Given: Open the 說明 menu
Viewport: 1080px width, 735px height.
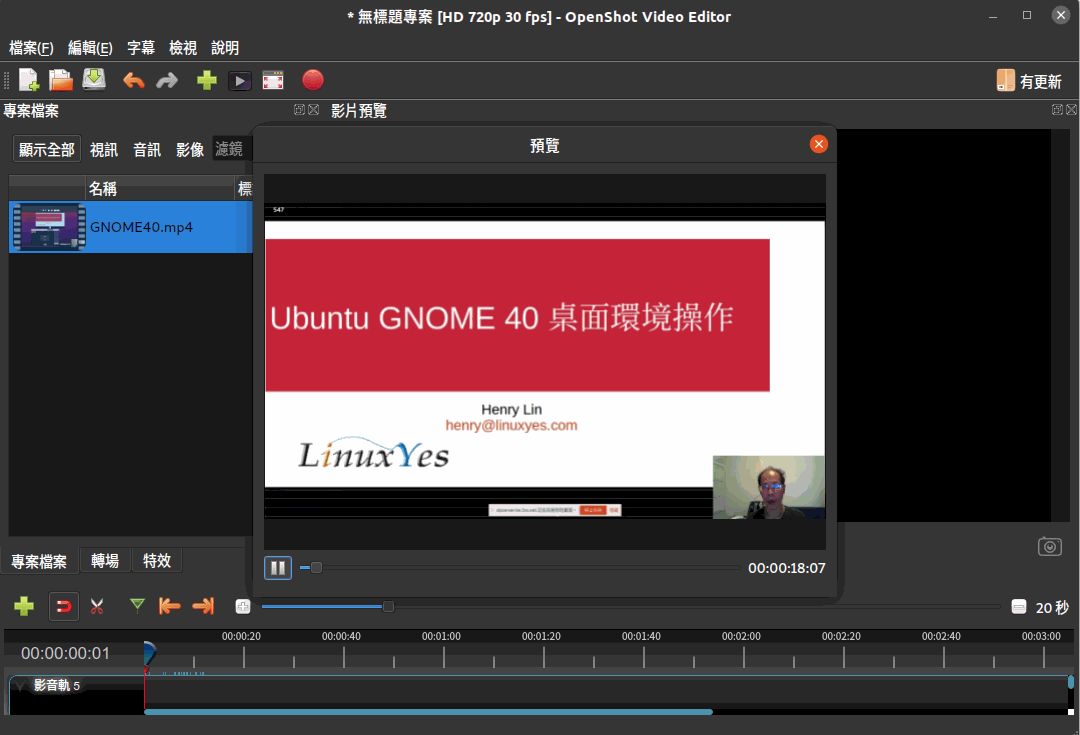Looking at the screenshot, I should (x=225, y=48).
